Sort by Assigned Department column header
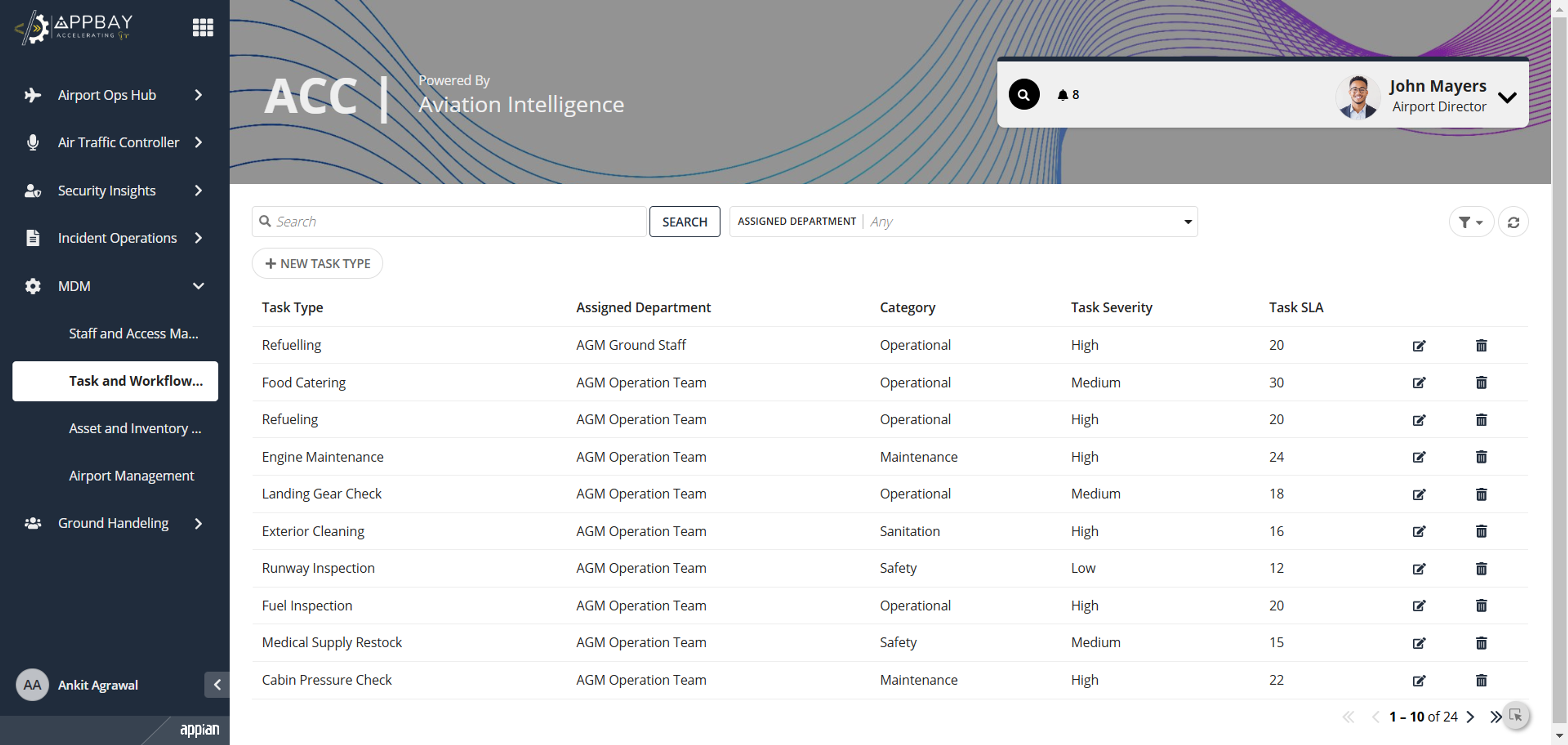 [644, 308]
